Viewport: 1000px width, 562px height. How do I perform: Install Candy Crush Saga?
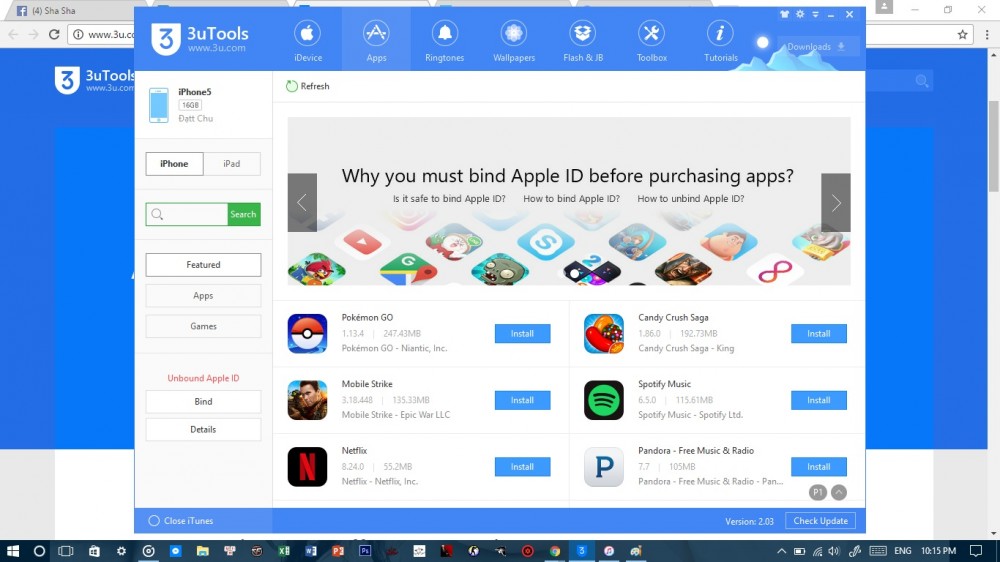pyautogui.click(x=819, y=334)
